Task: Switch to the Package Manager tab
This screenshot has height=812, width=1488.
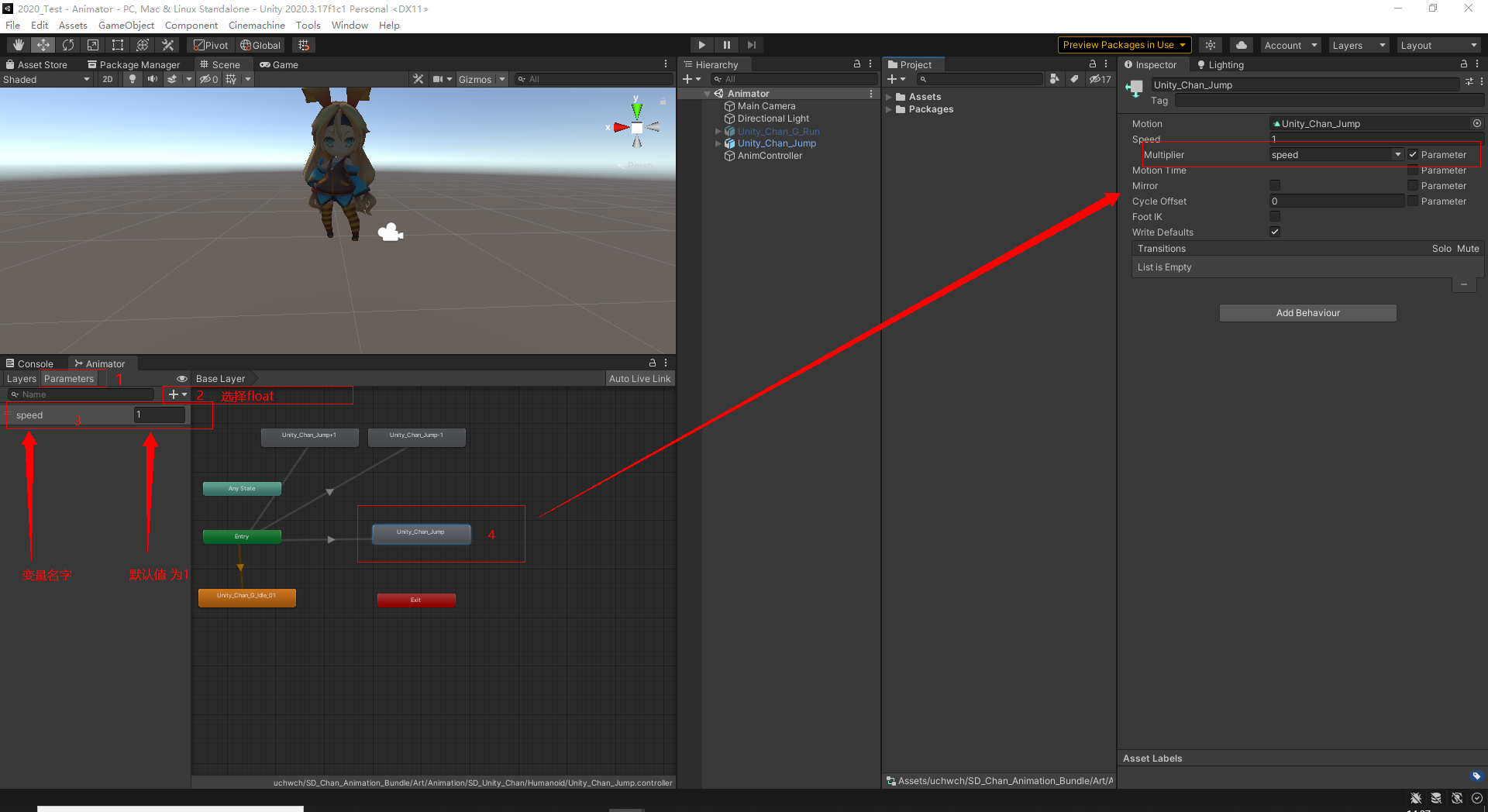Action: coord(134,64)
